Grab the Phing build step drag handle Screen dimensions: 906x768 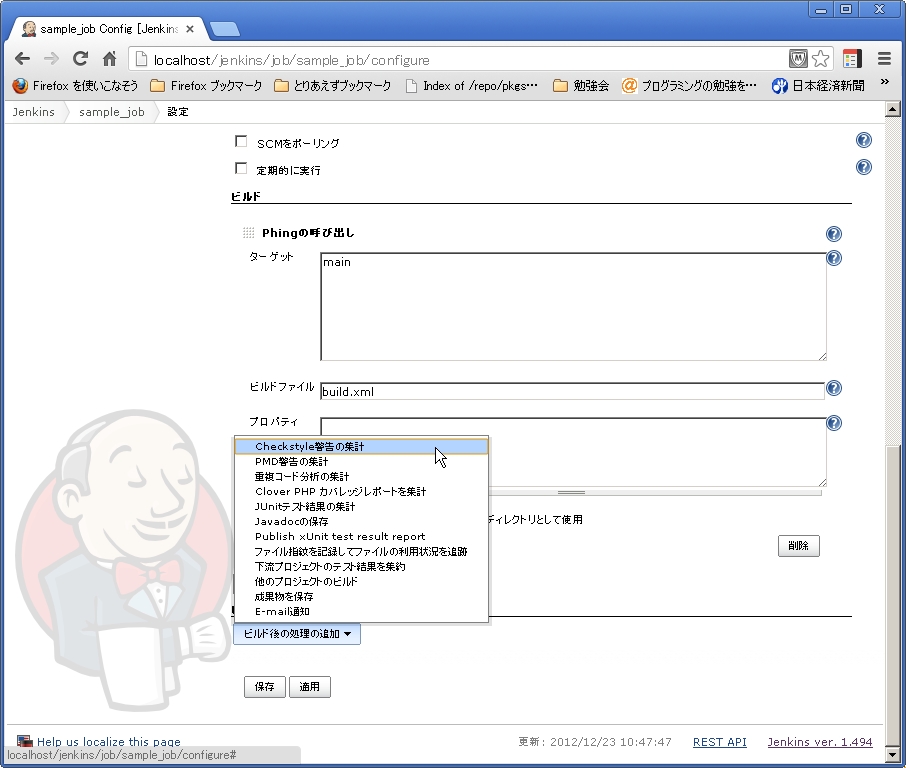tap(248, 233)
